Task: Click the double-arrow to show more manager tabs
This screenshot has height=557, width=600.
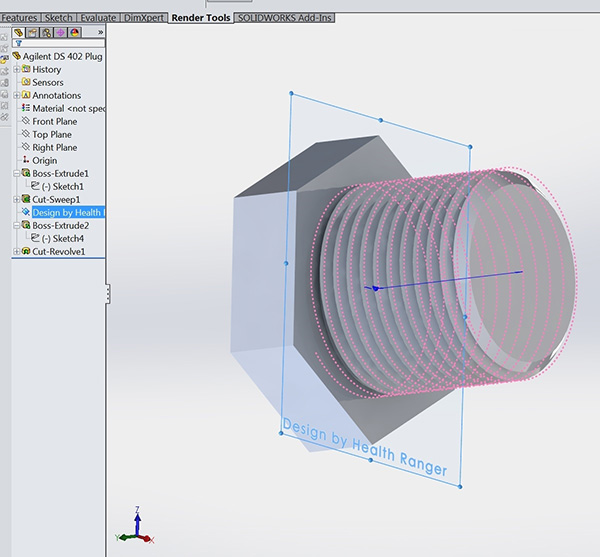Action: (100, 32)
